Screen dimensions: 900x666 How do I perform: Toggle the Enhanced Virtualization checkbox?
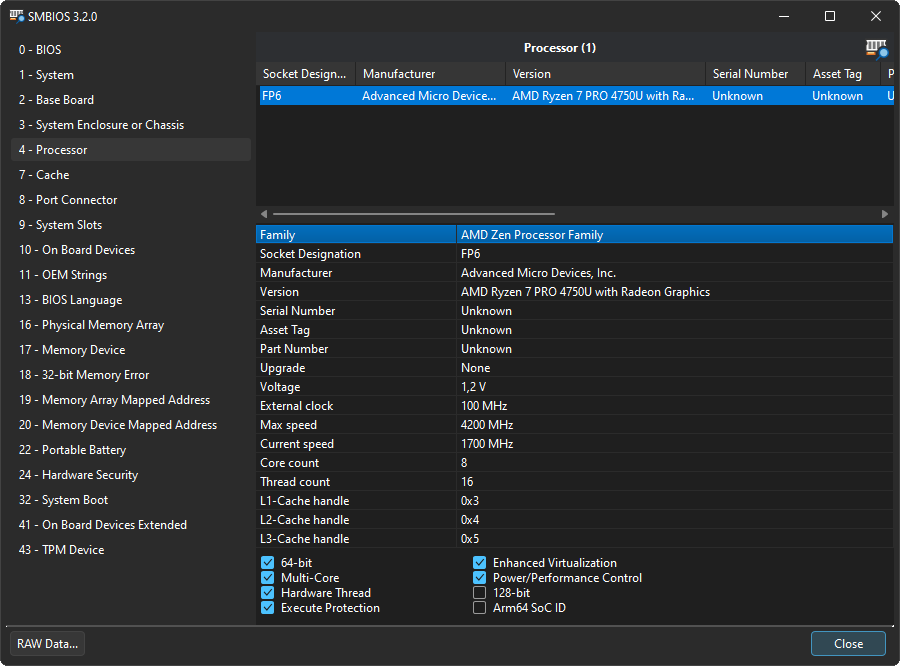[x=479, y=563]
